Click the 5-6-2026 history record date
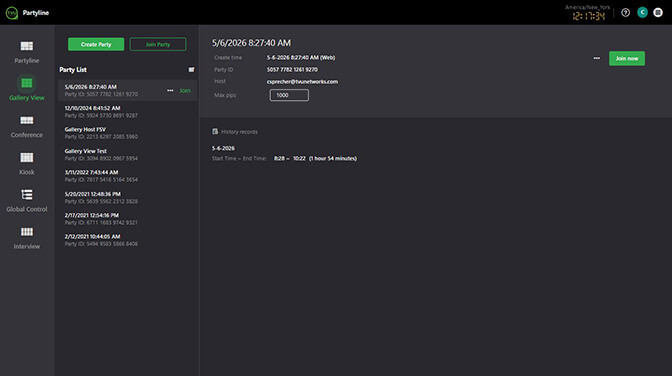Image resolution: width=672 pixels, height=376 pixels. point(223,148)
